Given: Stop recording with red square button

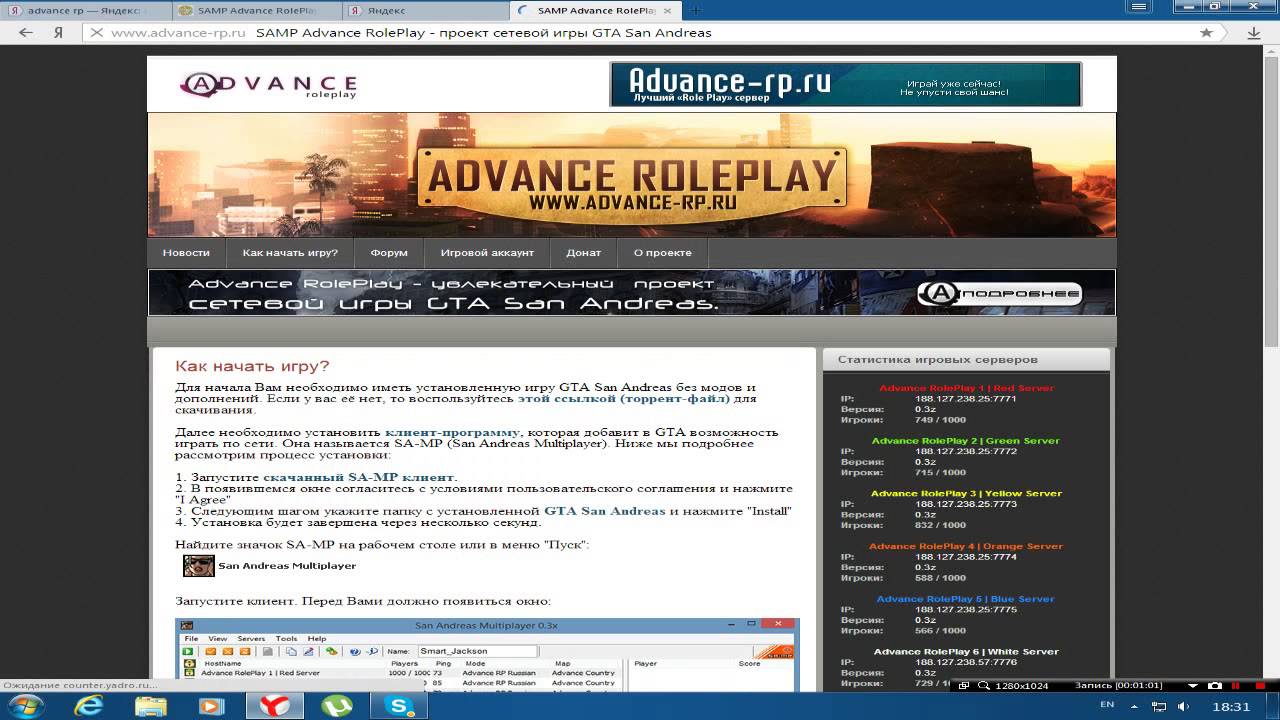Looking at the screenshot, I should tap(1258, 686).
